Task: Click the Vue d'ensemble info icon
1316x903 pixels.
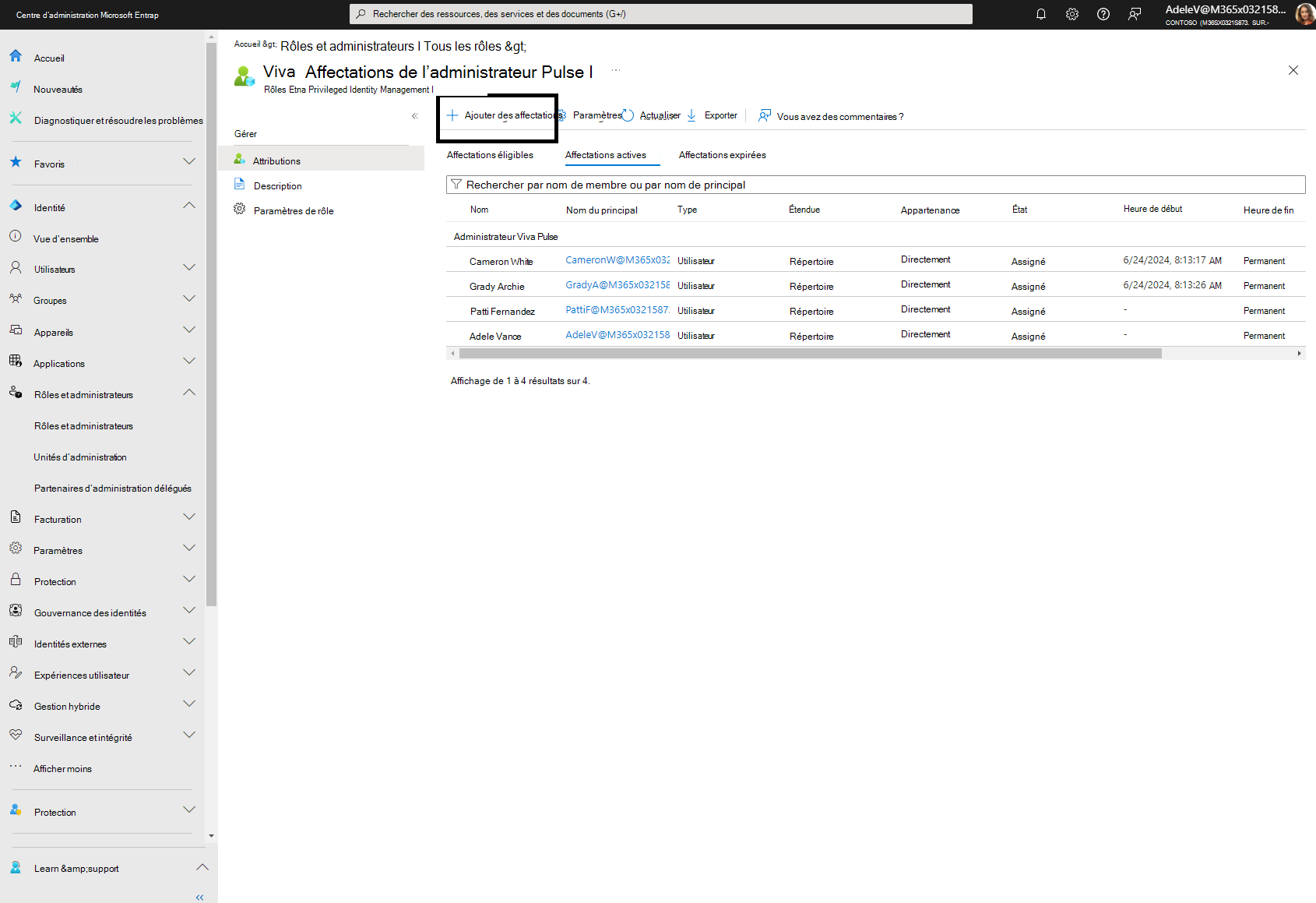Action: coord(16,236)
